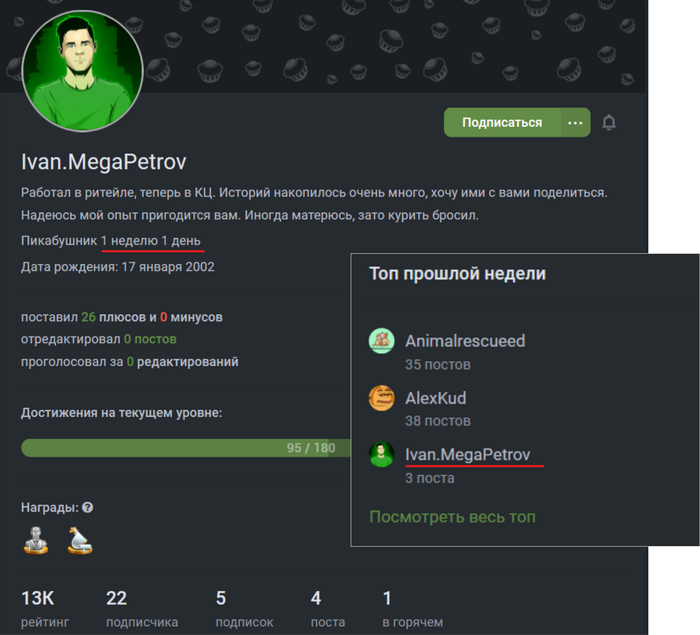Click the question mark next to Награды

88,508
